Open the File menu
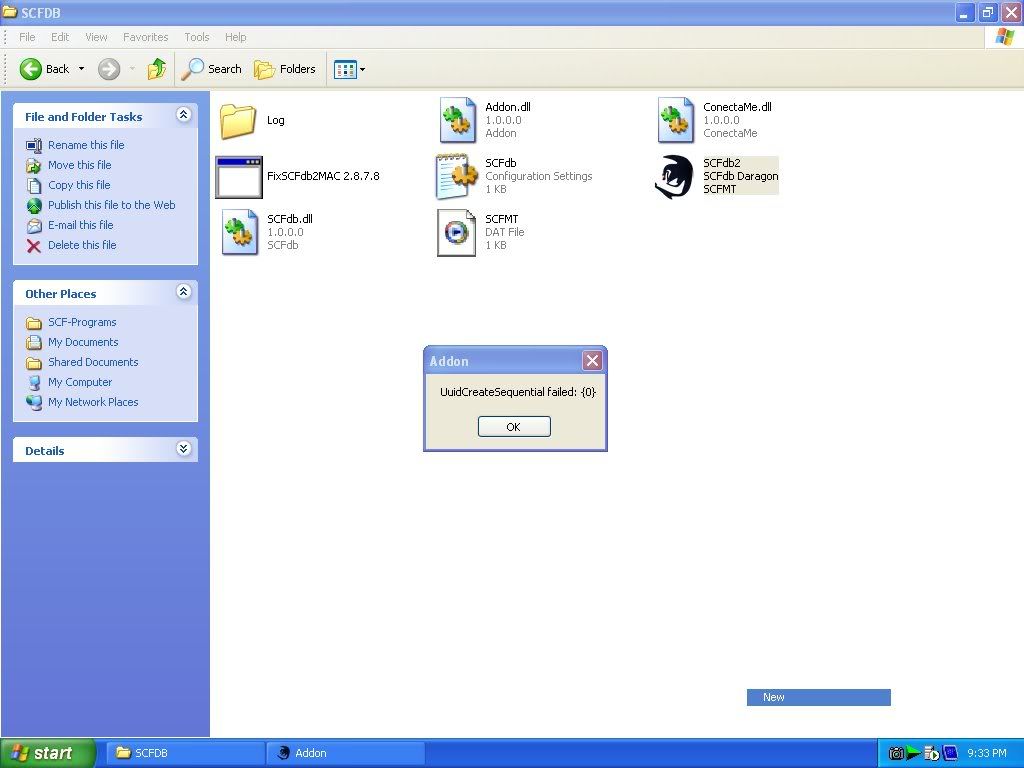1024x768 pixels. click(27, 37)
